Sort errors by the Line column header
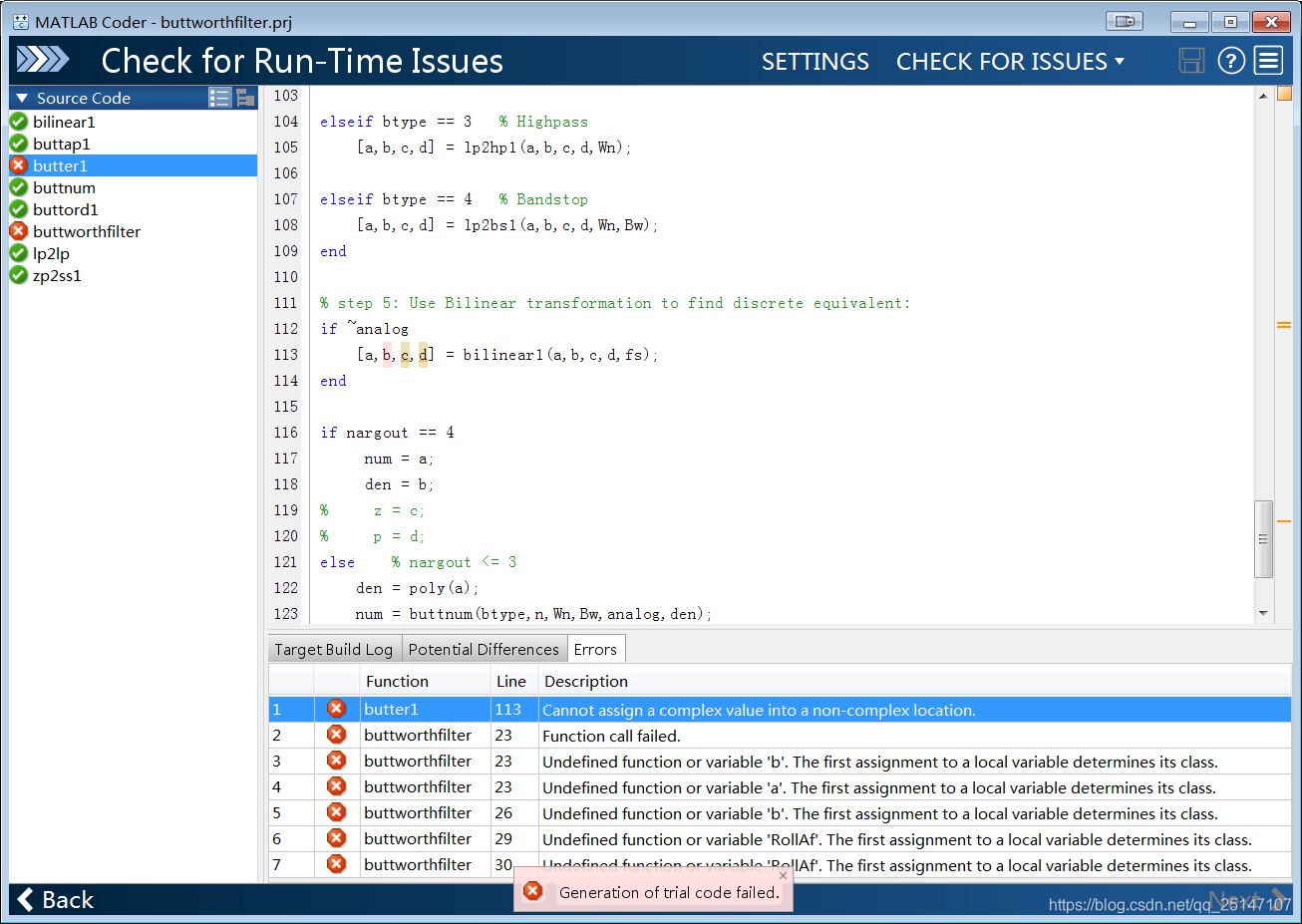 tap(514, 682)
